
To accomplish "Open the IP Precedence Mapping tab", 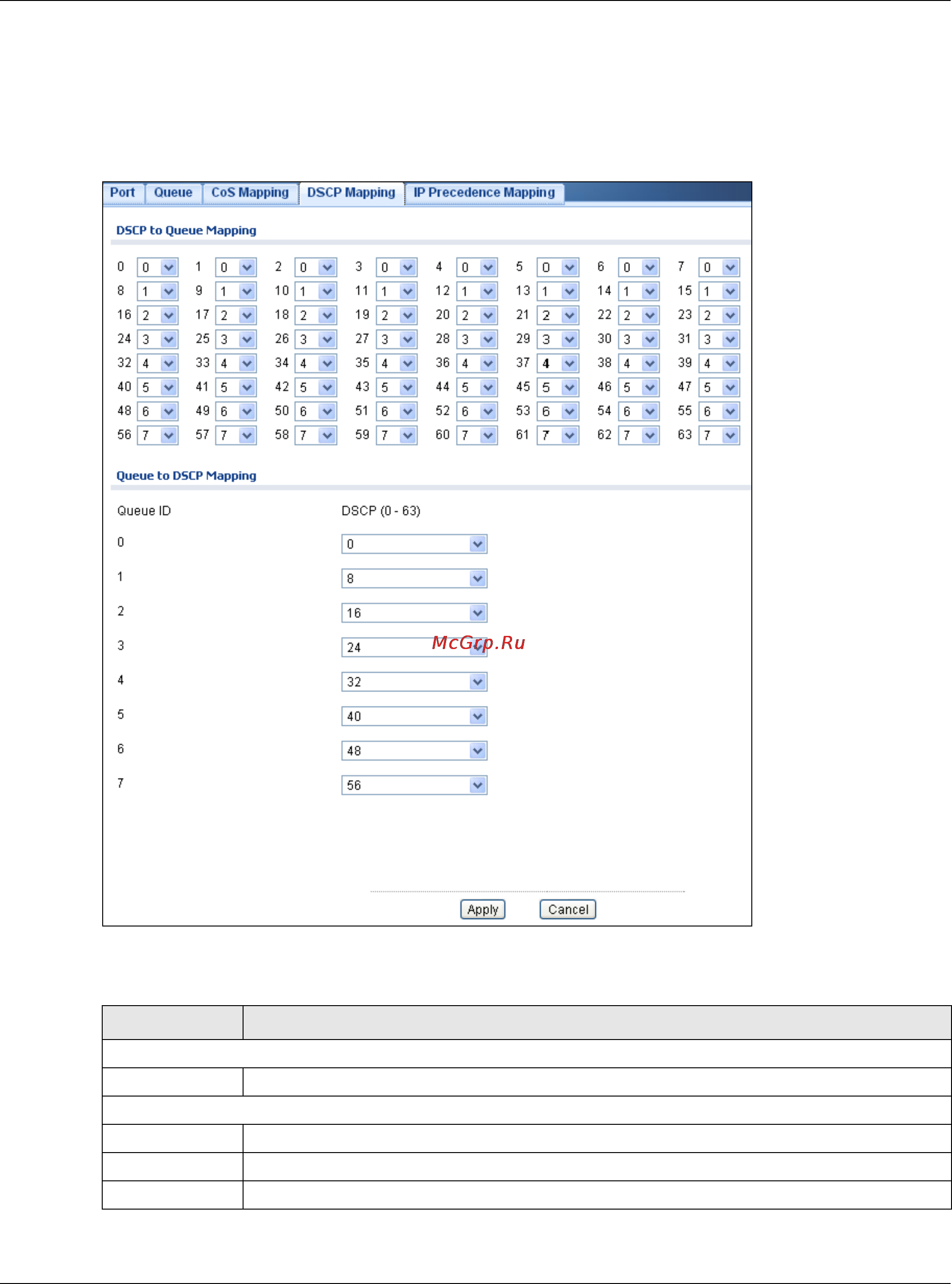I will 484,193.
